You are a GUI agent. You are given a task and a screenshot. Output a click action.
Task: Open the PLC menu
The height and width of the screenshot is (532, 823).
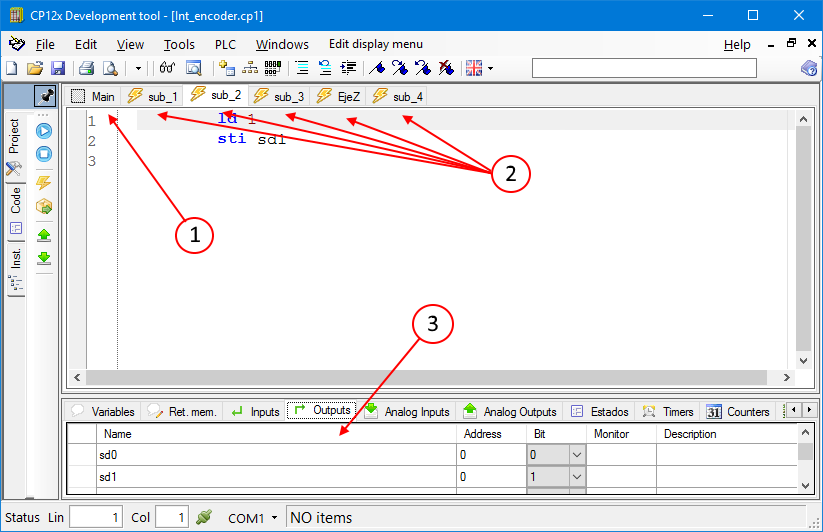pyautogui.click(x=225, y=45)
